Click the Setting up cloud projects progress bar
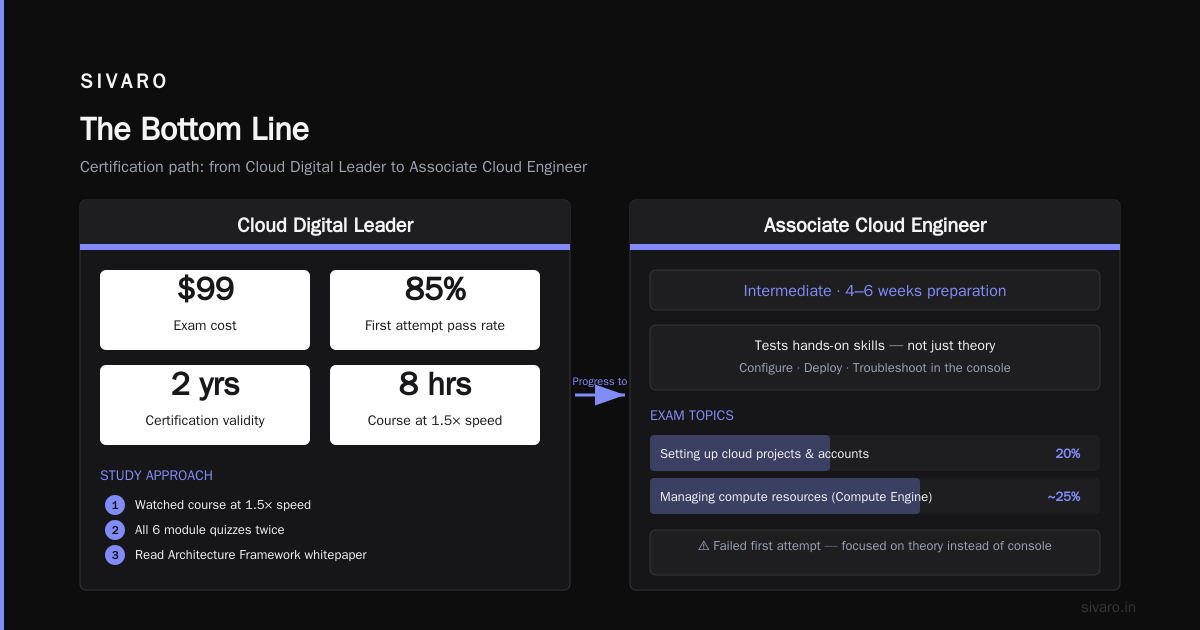 [875, 453]
